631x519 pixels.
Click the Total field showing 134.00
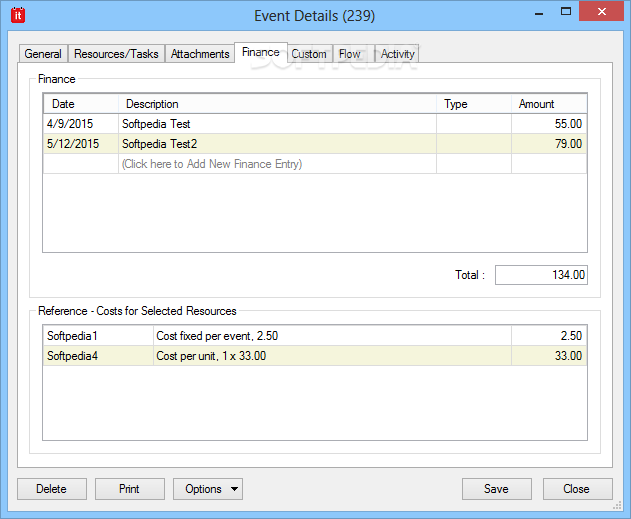pyautogui.click(x=541, y=275)
